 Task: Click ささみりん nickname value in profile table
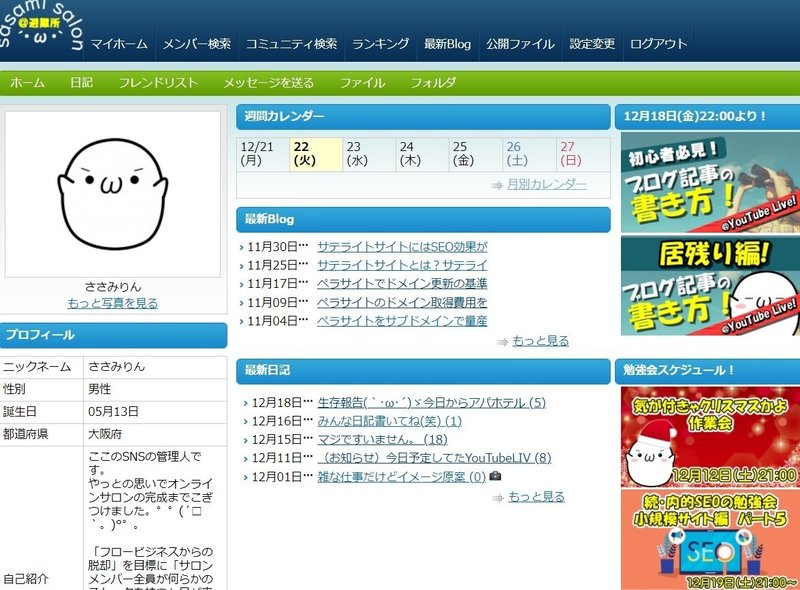(116, 366)
